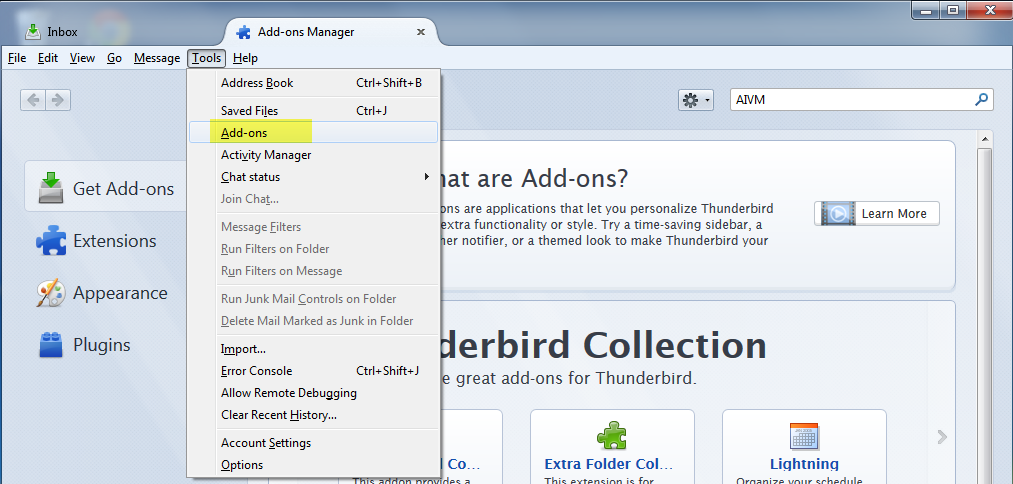Open the Edit menu
The width and height of the screenshot is (1013, 484).
point(48,58)
